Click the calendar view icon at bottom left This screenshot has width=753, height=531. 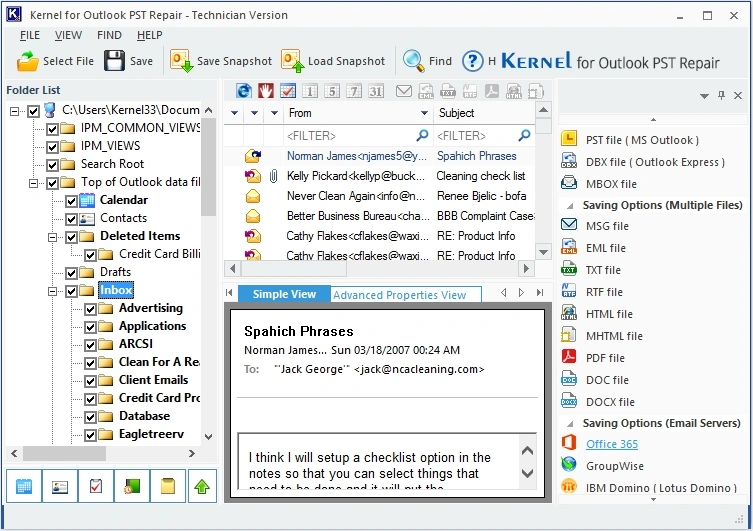[x=24, y=486]
